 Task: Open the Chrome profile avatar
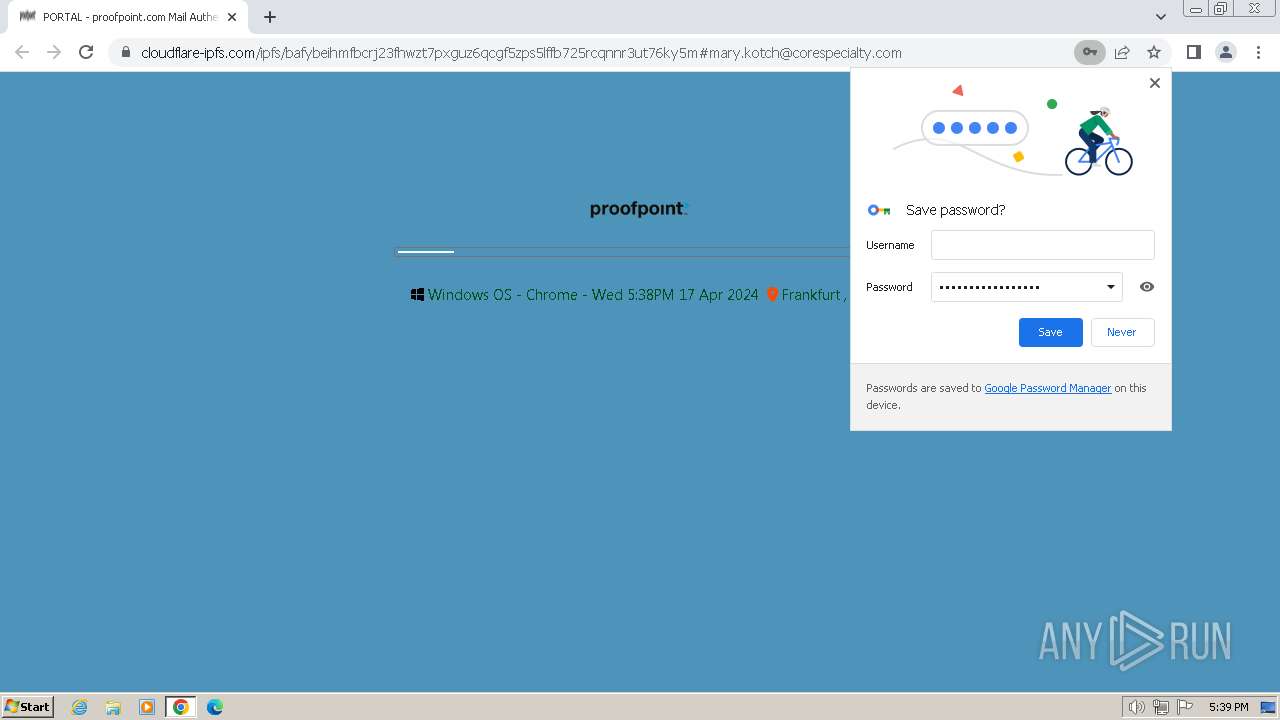pyautogui.click(x=1226, y=52)
